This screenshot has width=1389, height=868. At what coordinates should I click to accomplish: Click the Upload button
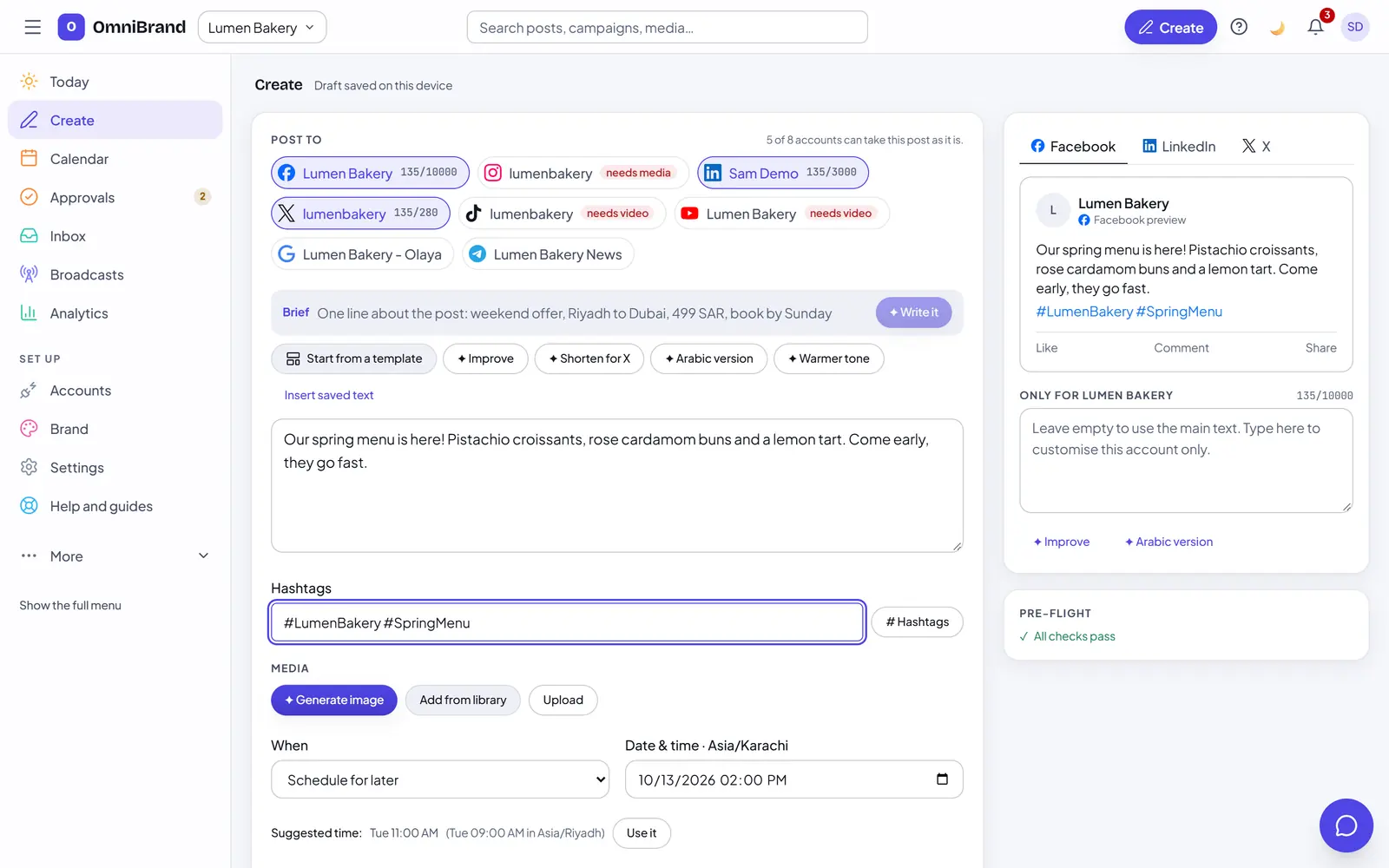coord(563,700)
